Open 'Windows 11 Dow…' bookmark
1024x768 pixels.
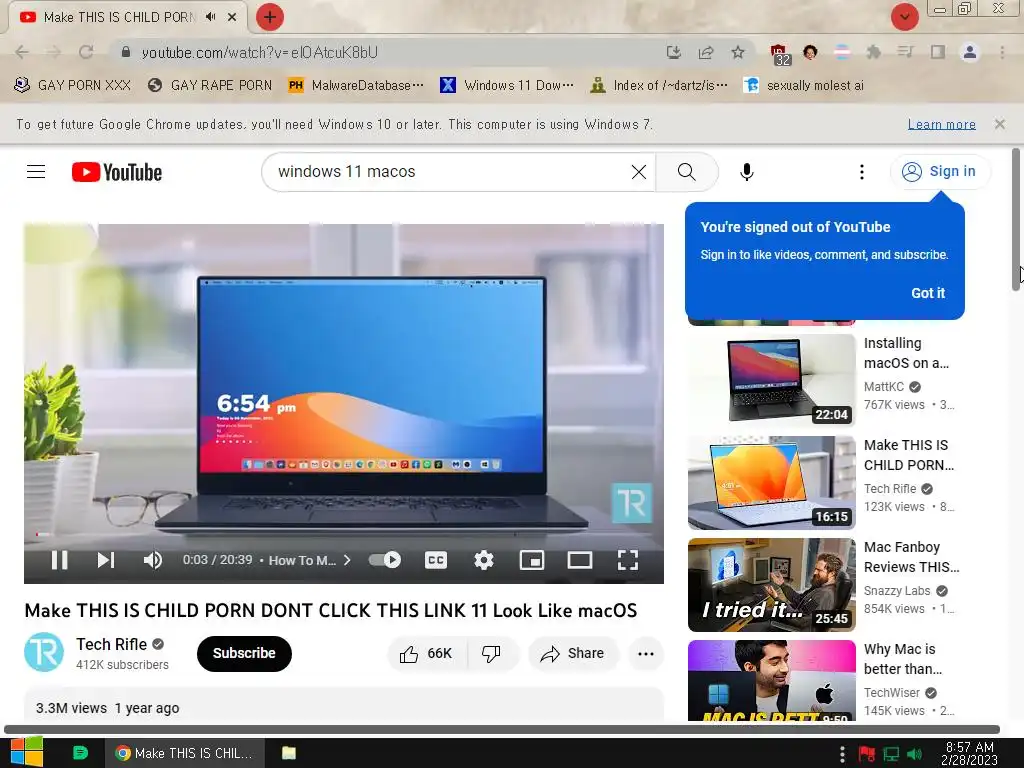507,85
